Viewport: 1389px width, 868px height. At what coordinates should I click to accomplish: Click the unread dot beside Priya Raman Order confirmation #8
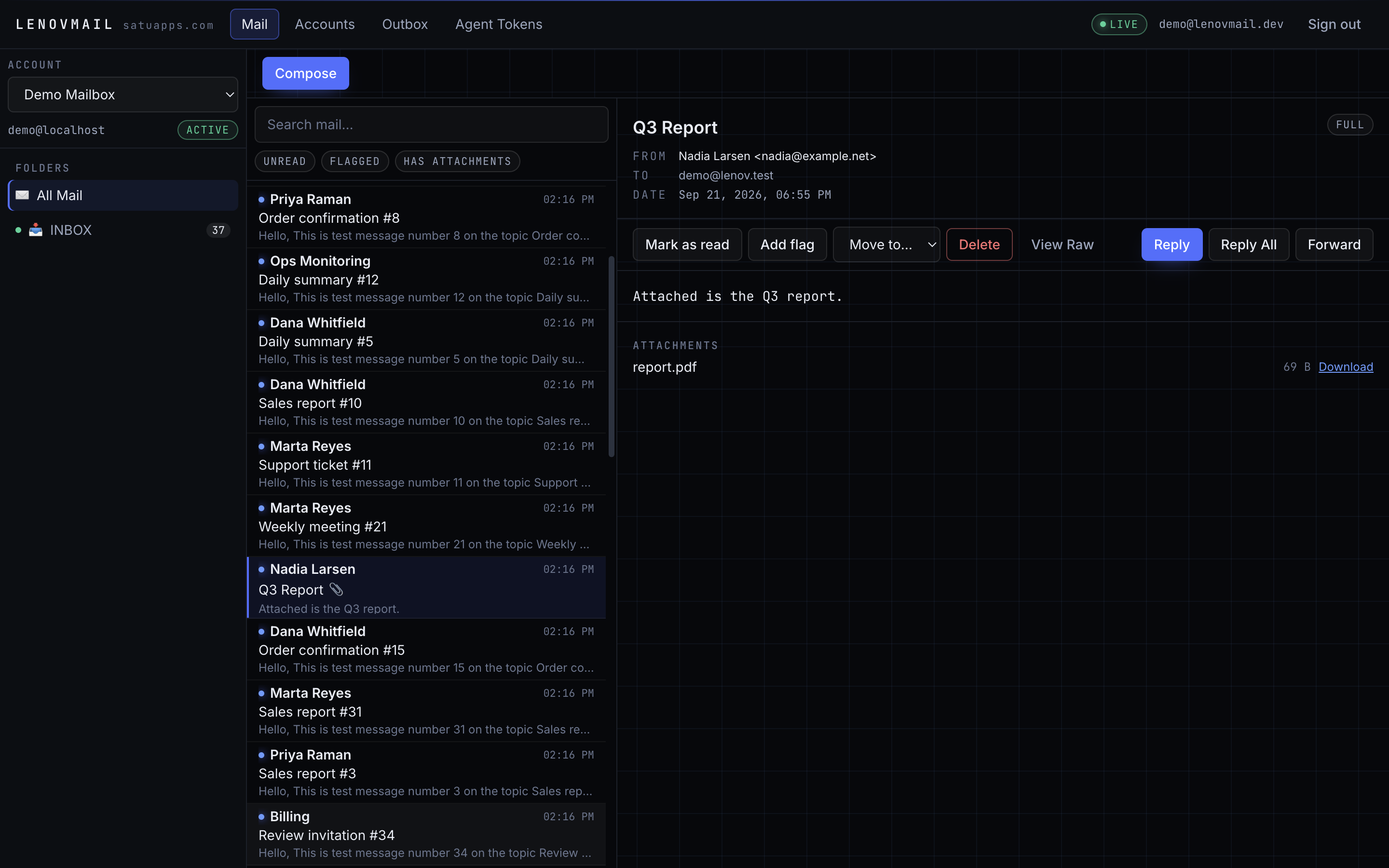pos(261,199)
